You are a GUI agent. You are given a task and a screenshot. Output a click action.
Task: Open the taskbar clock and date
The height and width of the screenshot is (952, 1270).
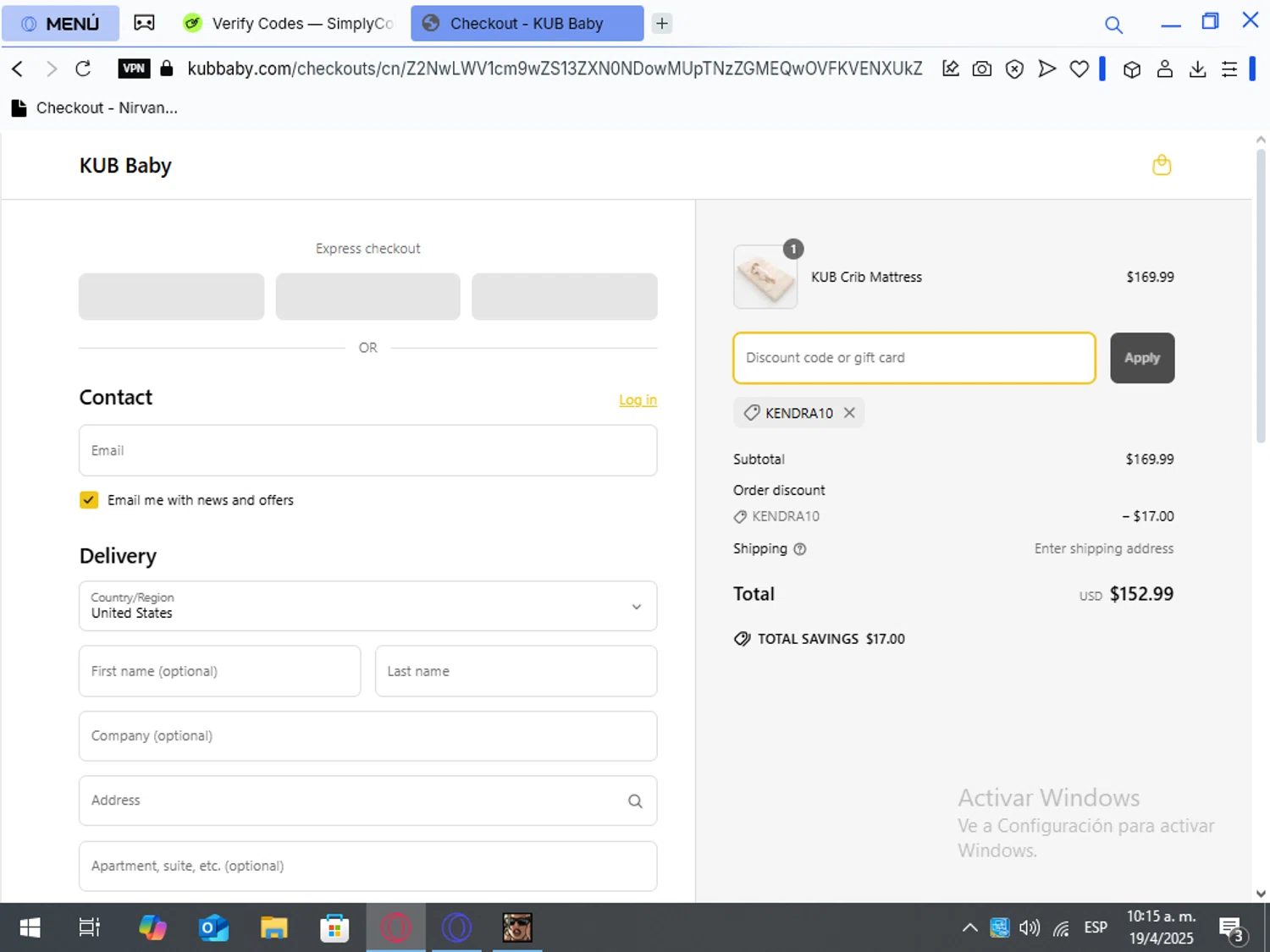[x=1161, y=927]
